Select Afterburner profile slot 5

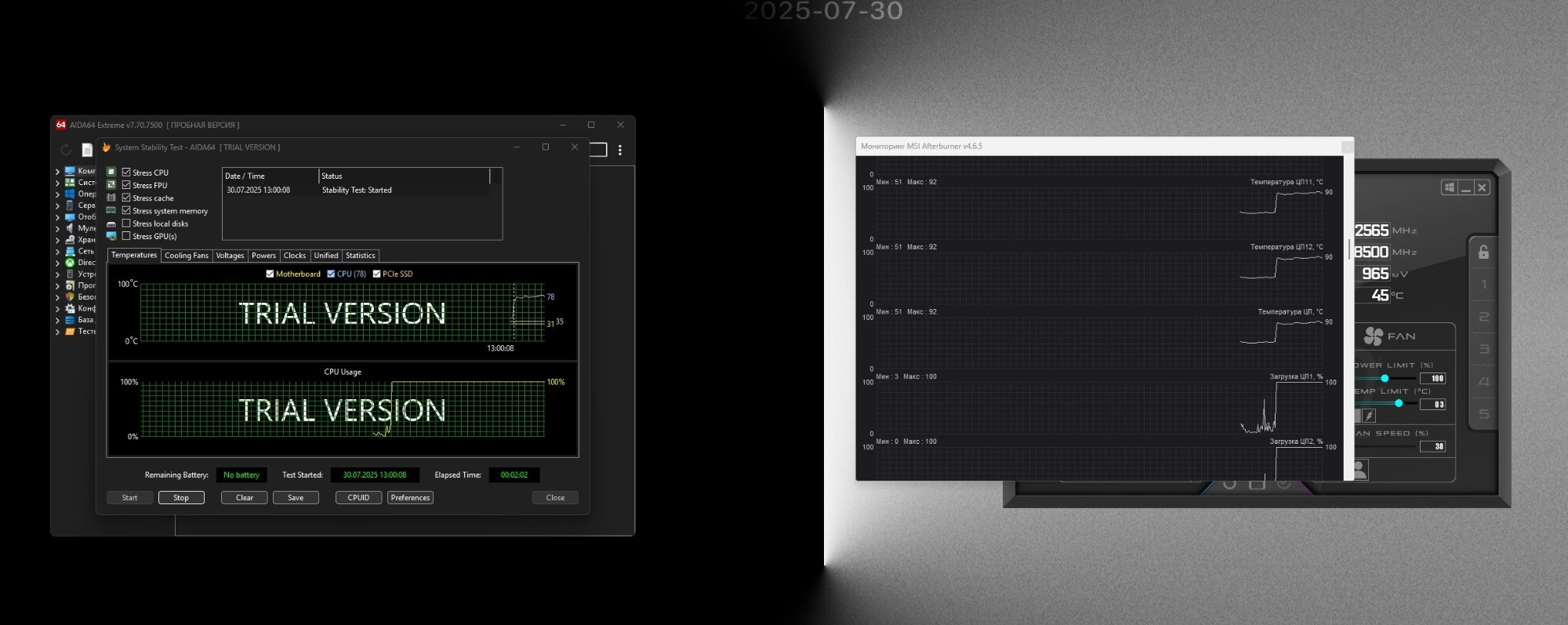1483,414
